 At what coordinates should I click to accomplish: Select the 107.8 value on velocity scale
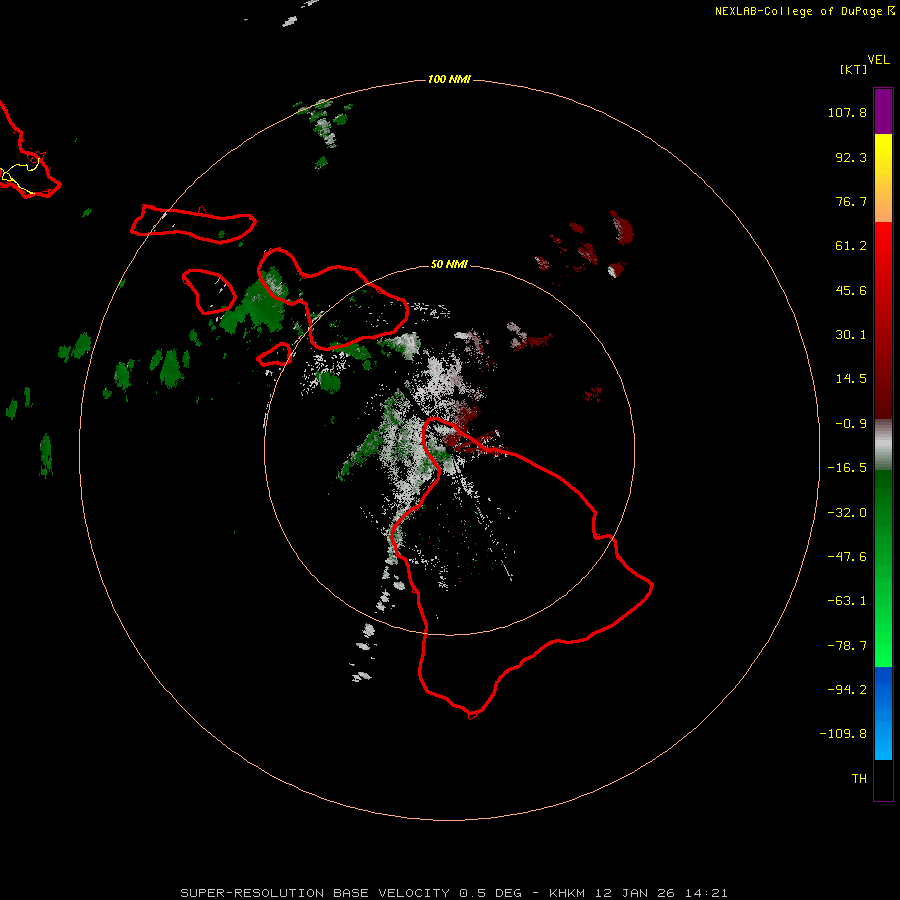(847, 112)
